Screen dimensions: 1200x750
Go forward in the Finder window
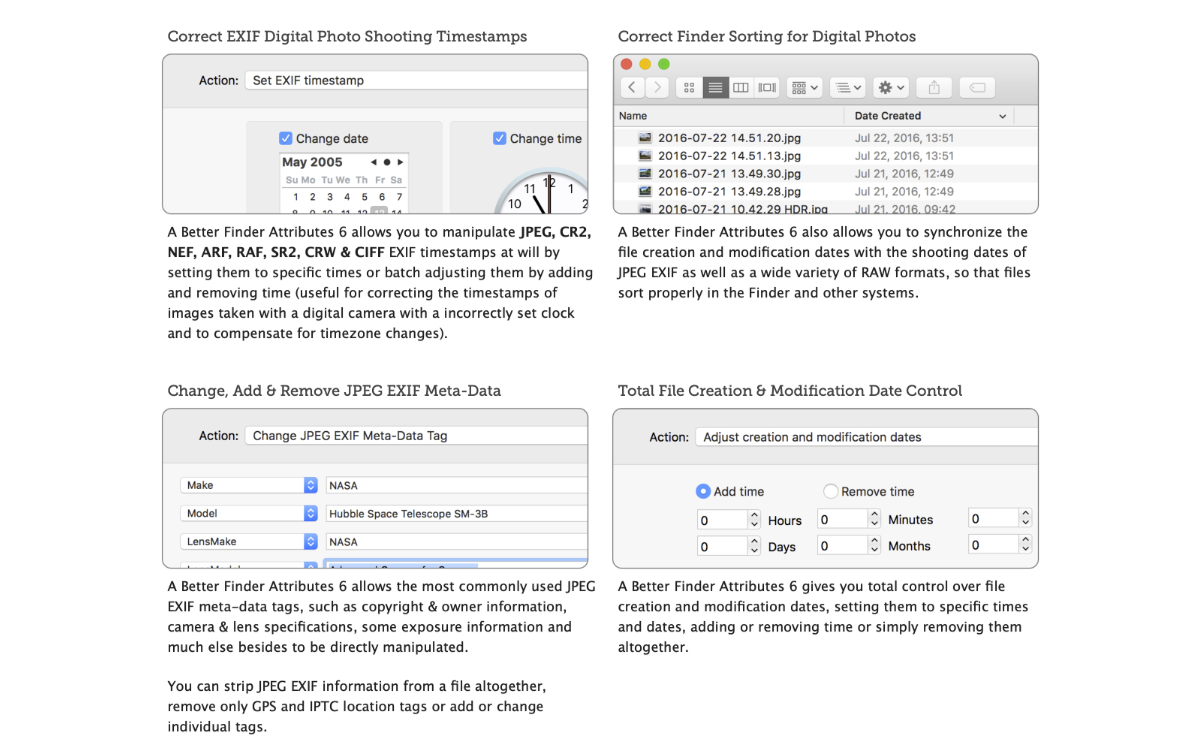pyautogui.click(x=657, y=88)
